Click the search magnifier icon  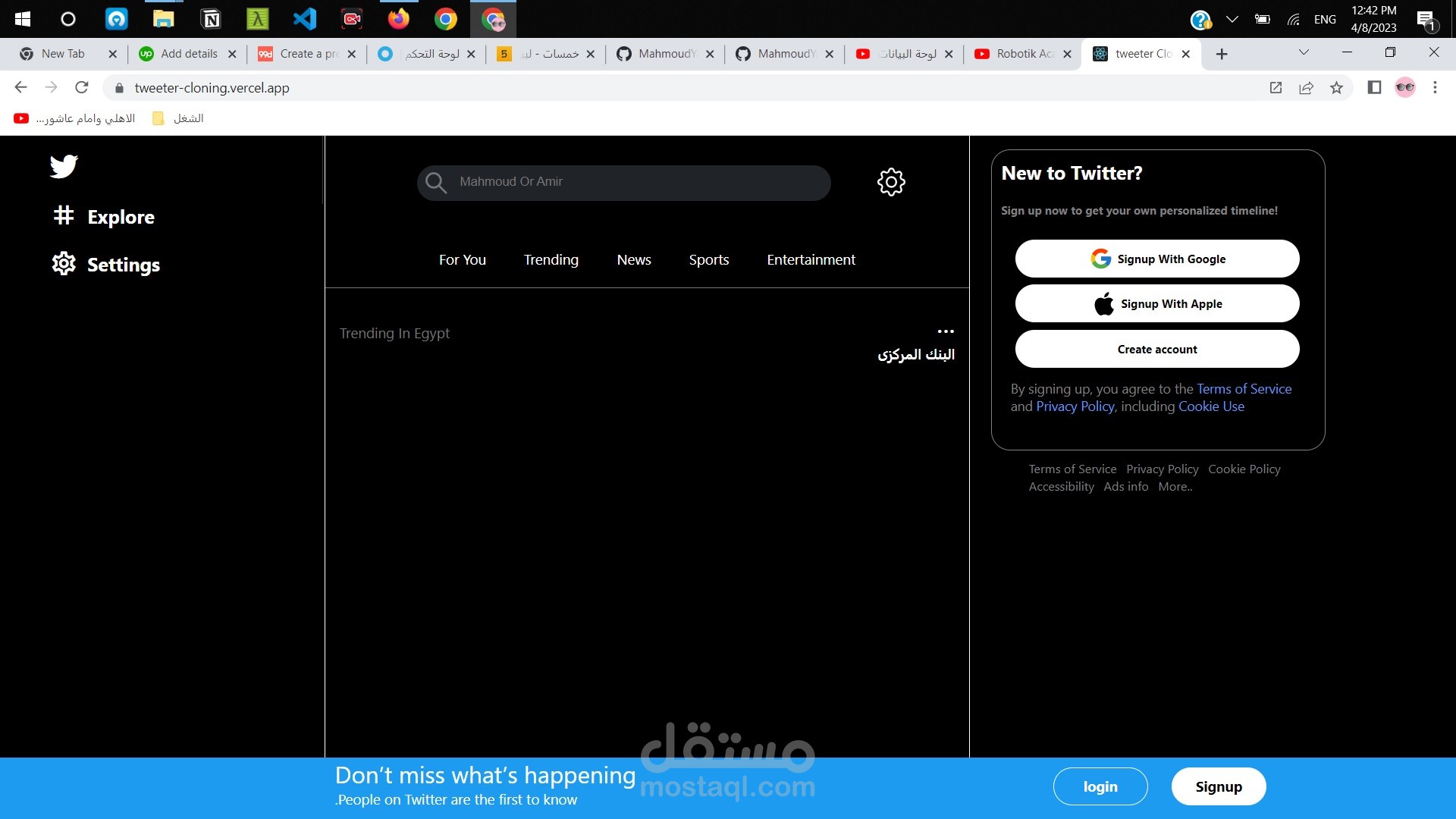click(436, 182)
